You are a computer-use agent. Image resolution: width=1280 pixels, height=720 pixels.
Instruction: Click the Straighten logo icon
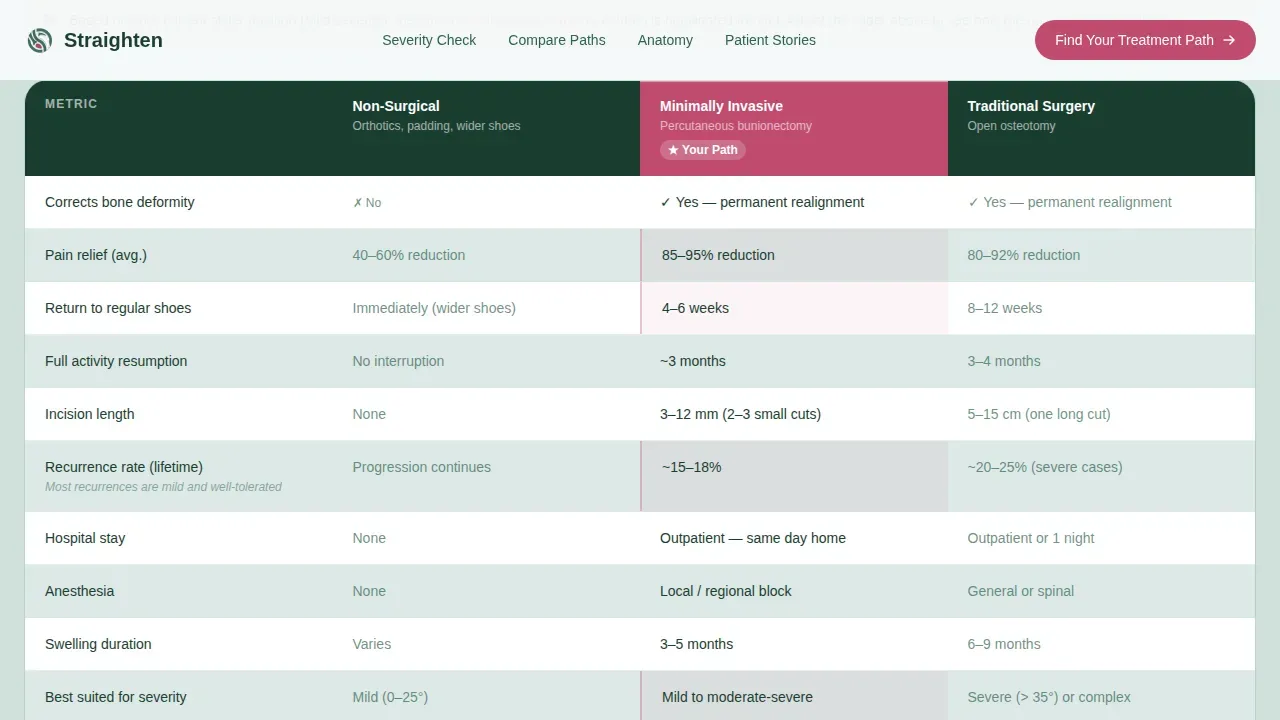(x=40, y=40)
